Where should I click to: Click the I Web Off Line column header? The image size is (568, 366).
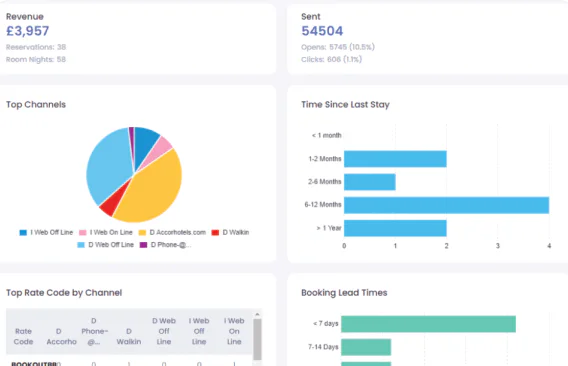point(199,331)
